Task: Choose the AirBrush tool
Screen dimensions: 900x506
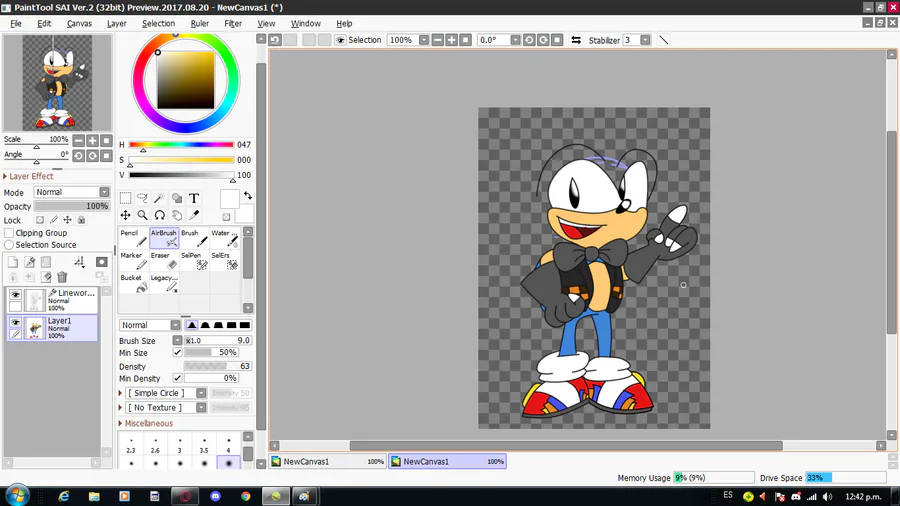Action: point(164,238)
